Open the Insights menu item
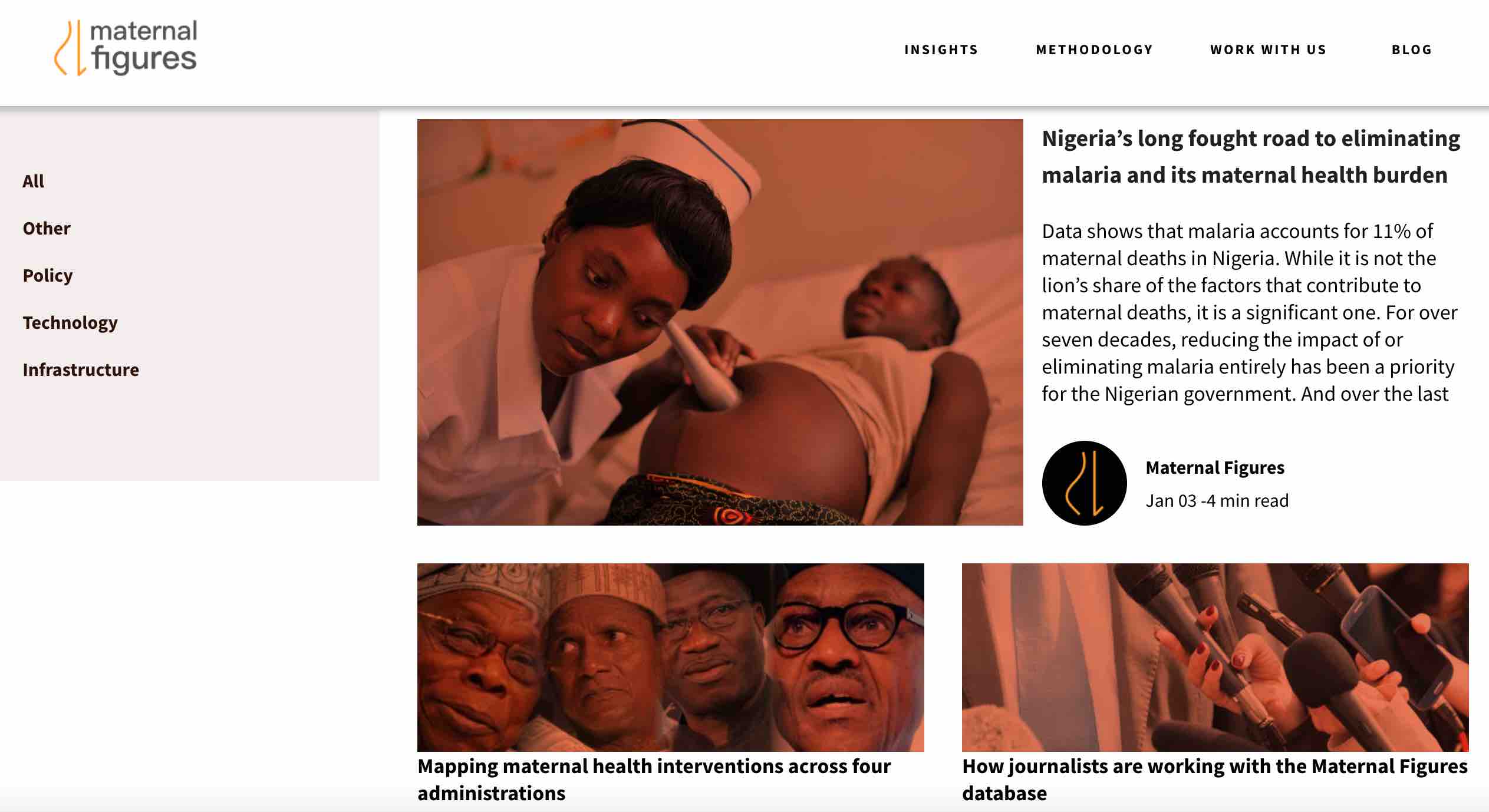Image resolution: width=1489 pixels, height=812 pixels. 941,50
